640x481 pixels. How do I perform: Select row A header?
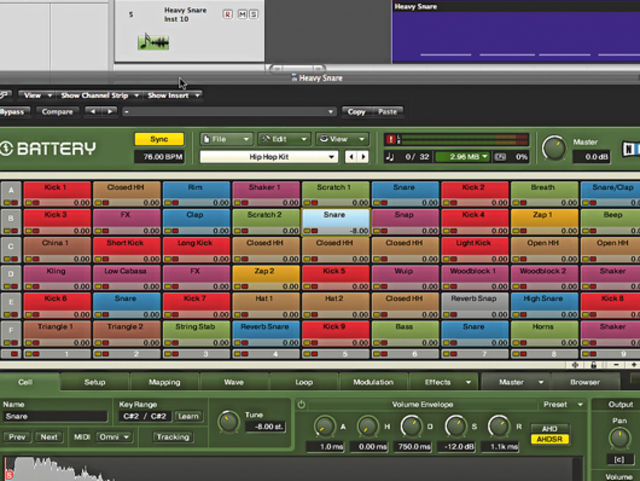11,194
